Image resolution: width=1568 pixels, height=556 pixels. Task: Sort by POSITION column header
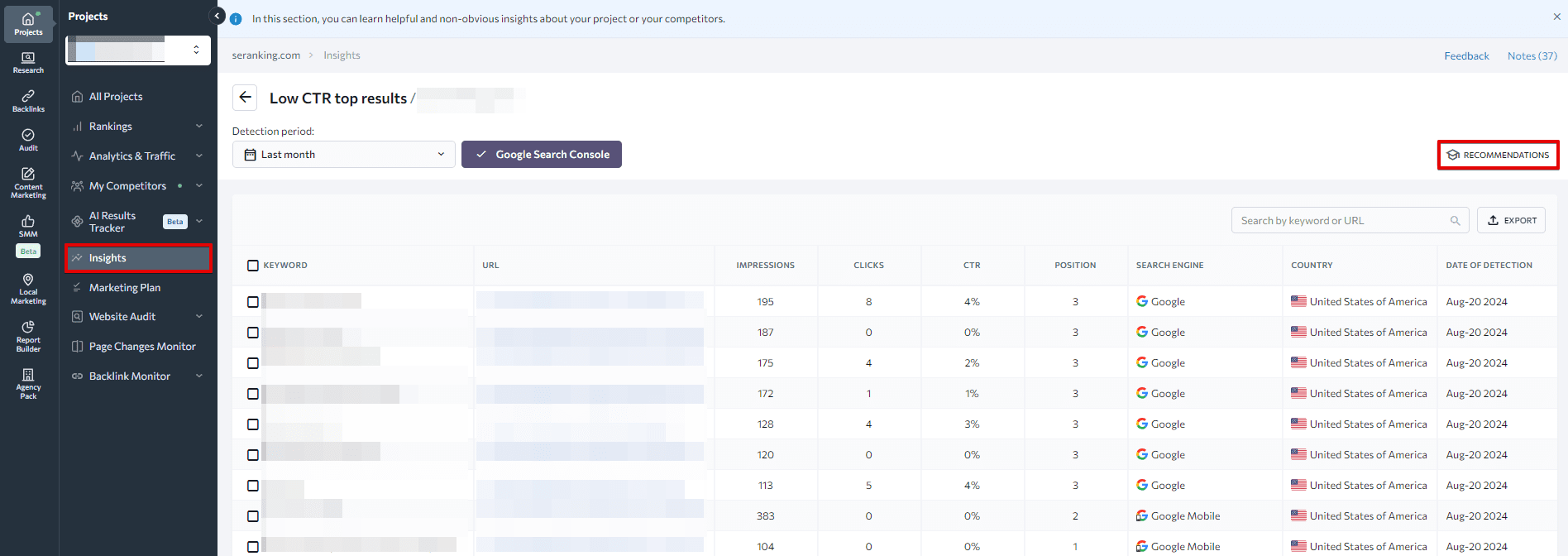(1075, 266)
